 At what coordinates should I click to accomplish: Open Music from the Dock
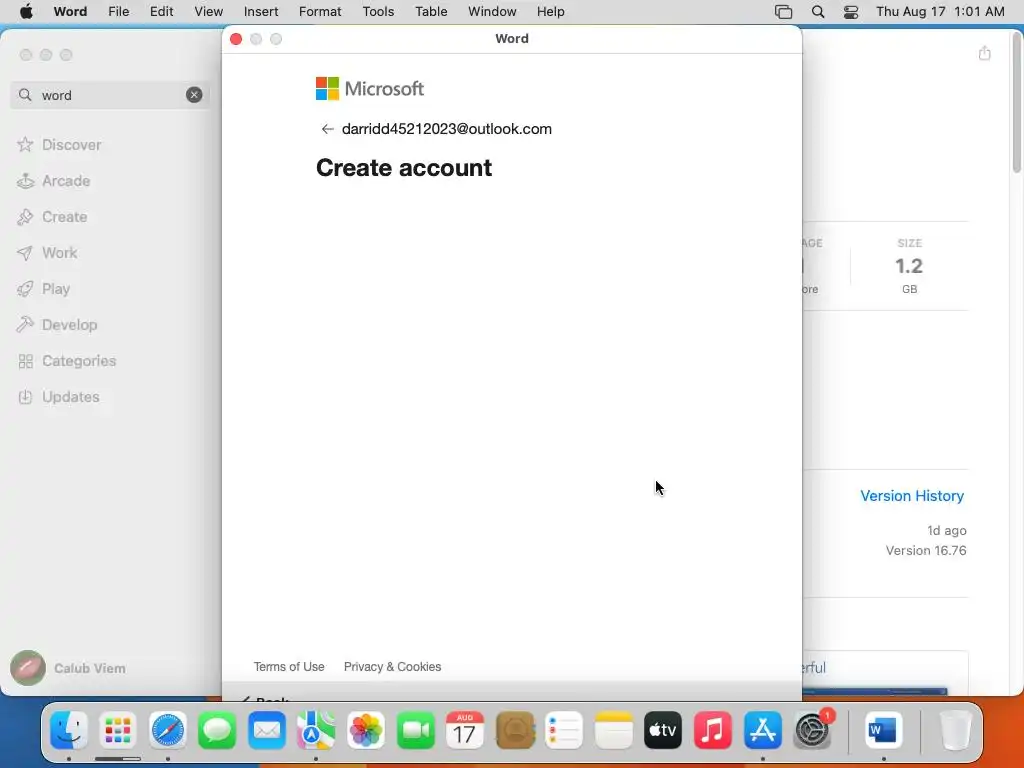[712, 730]
